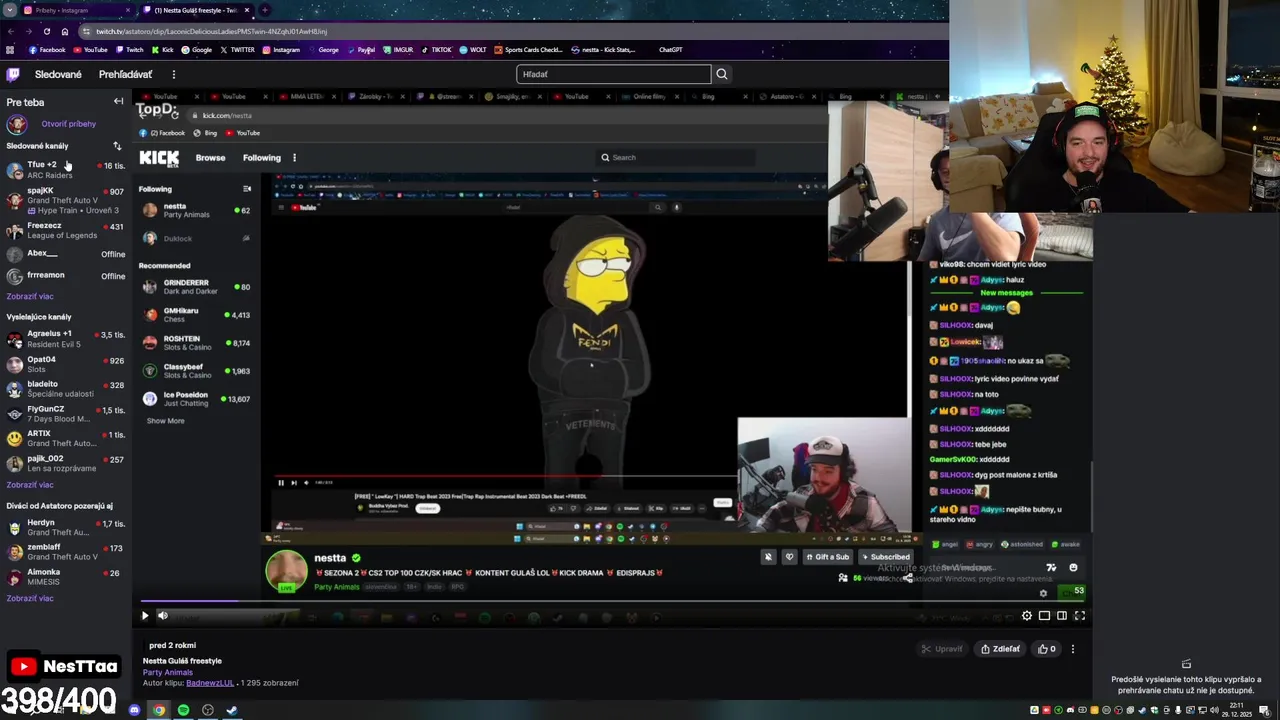The image size is (1280, 720).
Task: Open clip player settings gear
Action: [x=1026, y=616]
